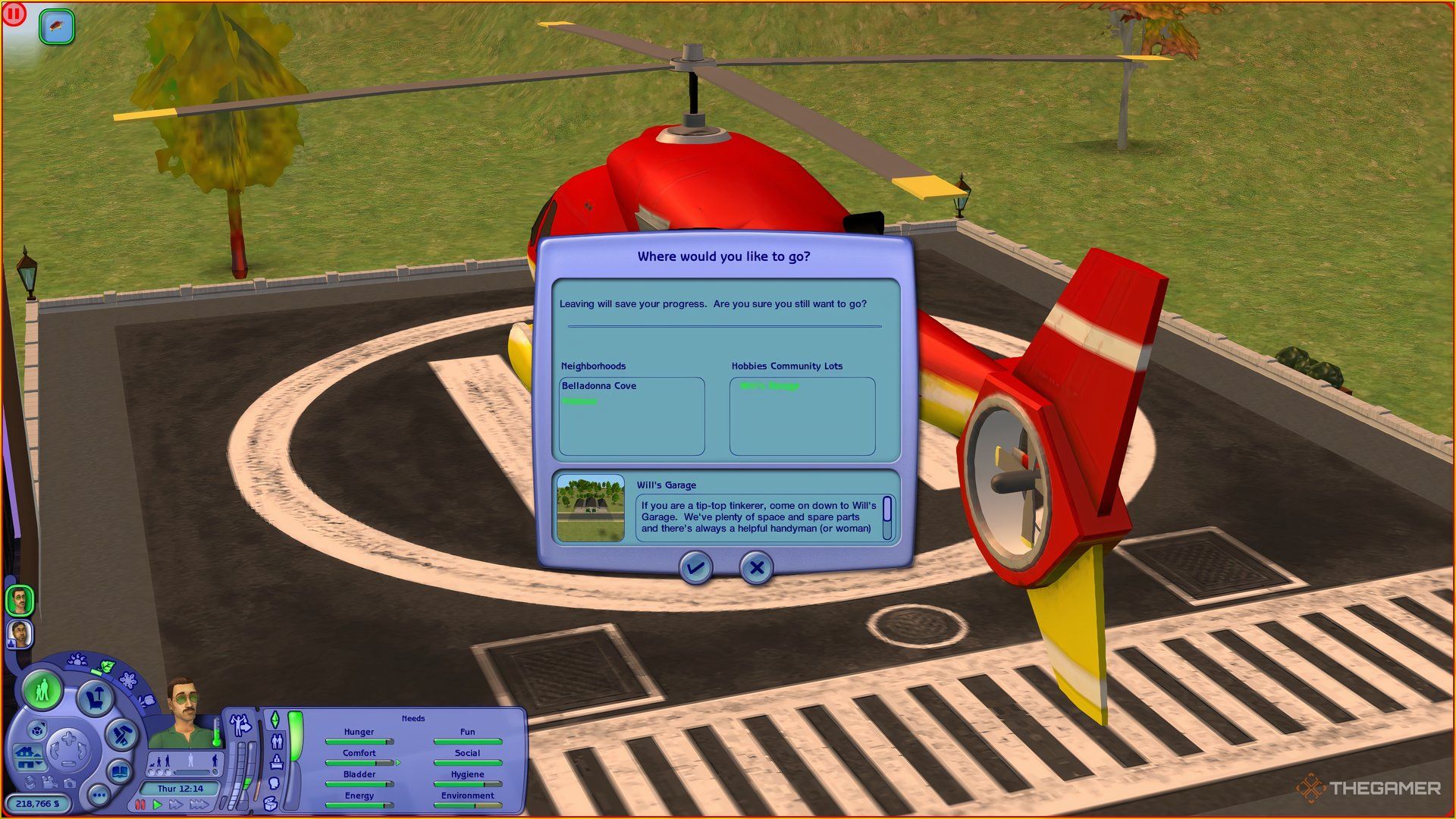The height and width of the screenshot is (819, 1456).
Task: Rotate camera left
Action: point(55,749)
